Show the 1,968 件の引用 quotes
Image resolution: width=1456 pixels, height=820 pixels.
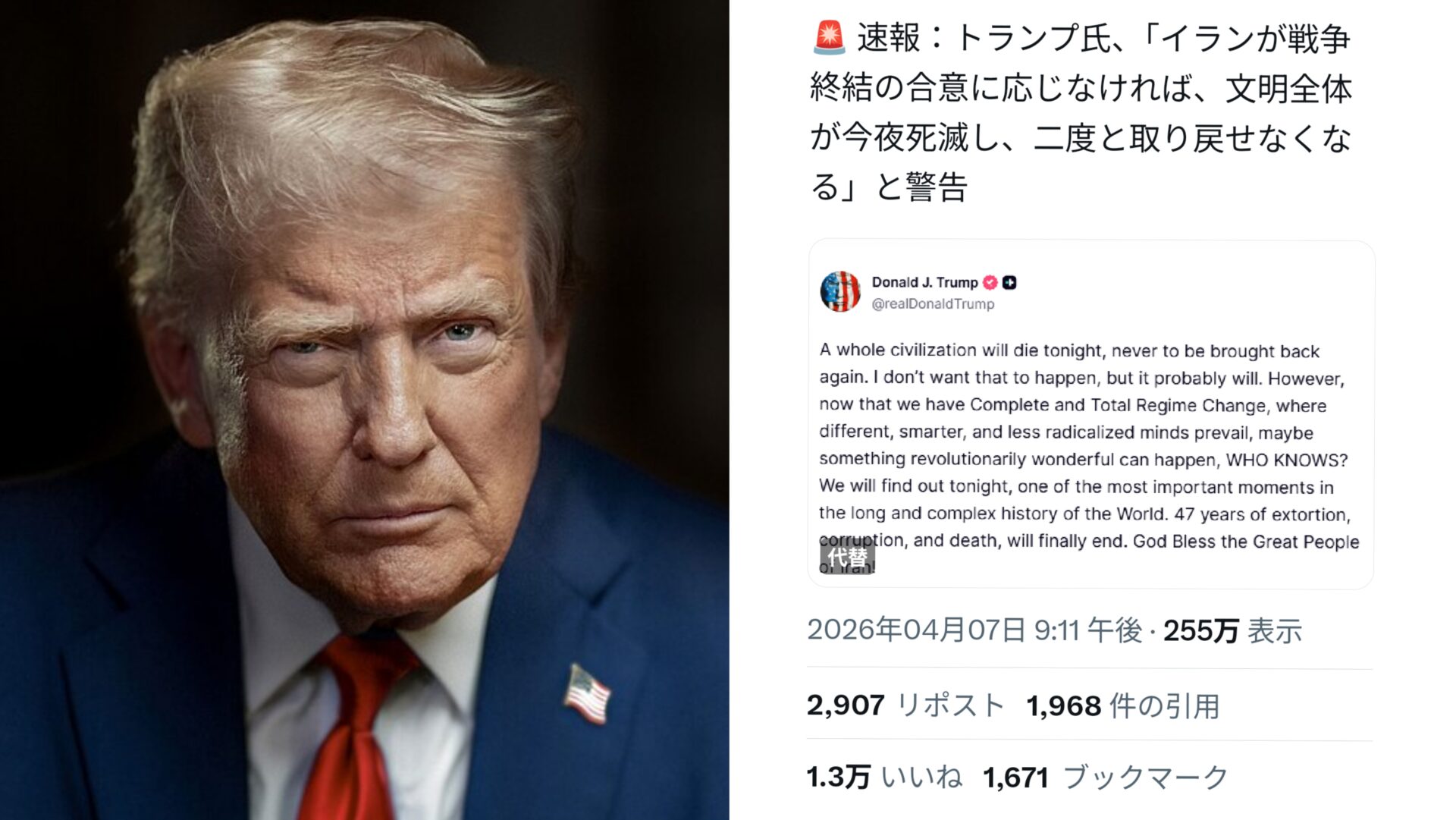1123,705
